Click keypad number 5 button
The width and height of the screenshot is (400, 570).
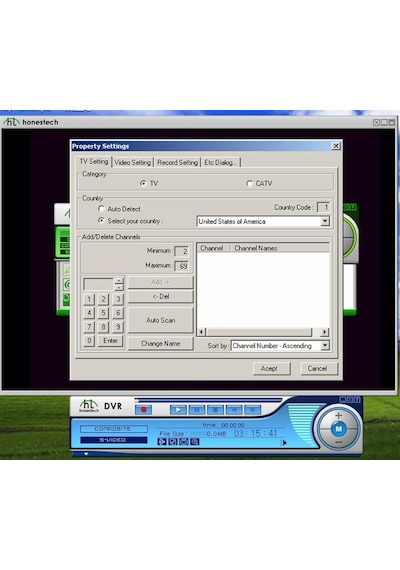pyautogui.click(x=103, y=313)
